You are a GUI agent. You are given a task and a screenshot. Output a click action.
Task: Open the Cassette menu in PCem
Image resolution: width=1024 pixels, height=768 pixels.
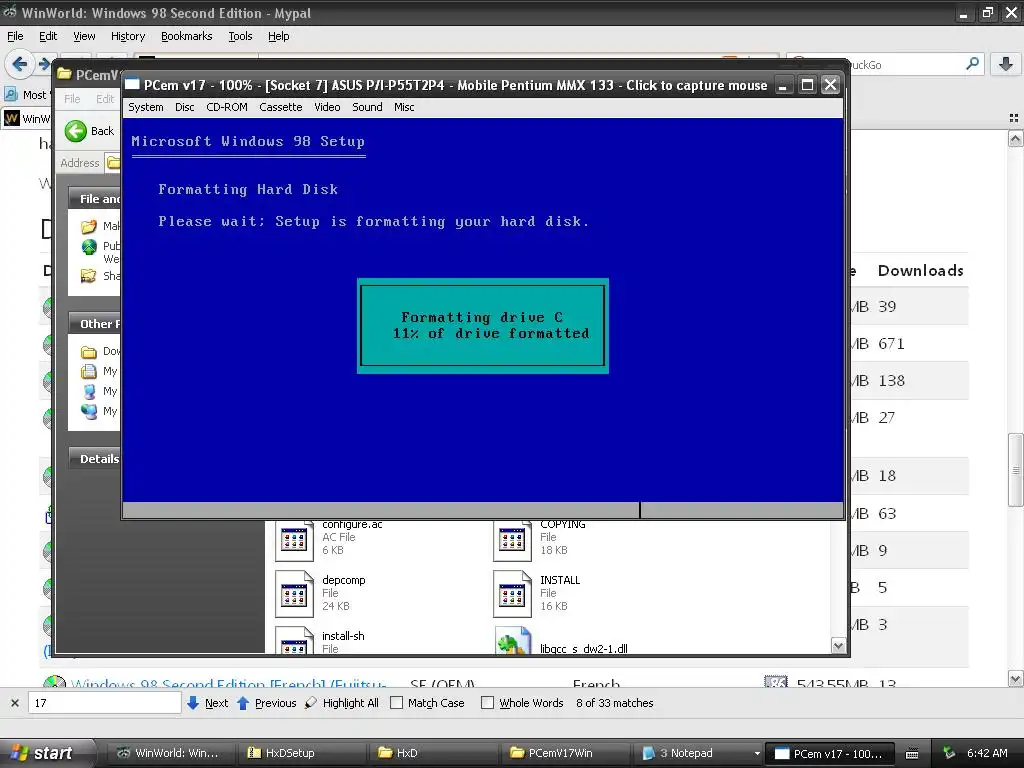(x=281, y=107)
